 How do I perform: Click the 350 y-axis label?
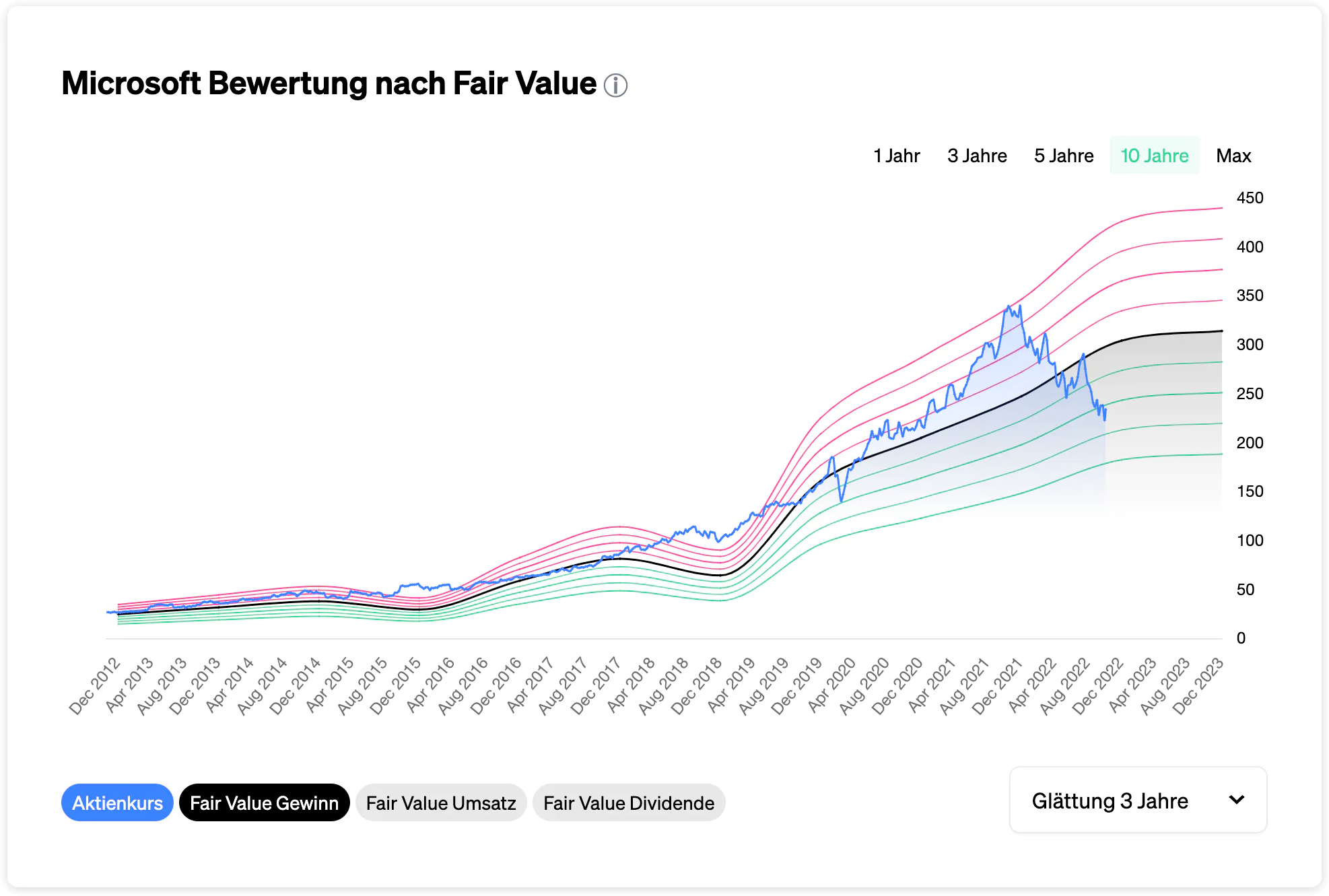[1250, 296]
